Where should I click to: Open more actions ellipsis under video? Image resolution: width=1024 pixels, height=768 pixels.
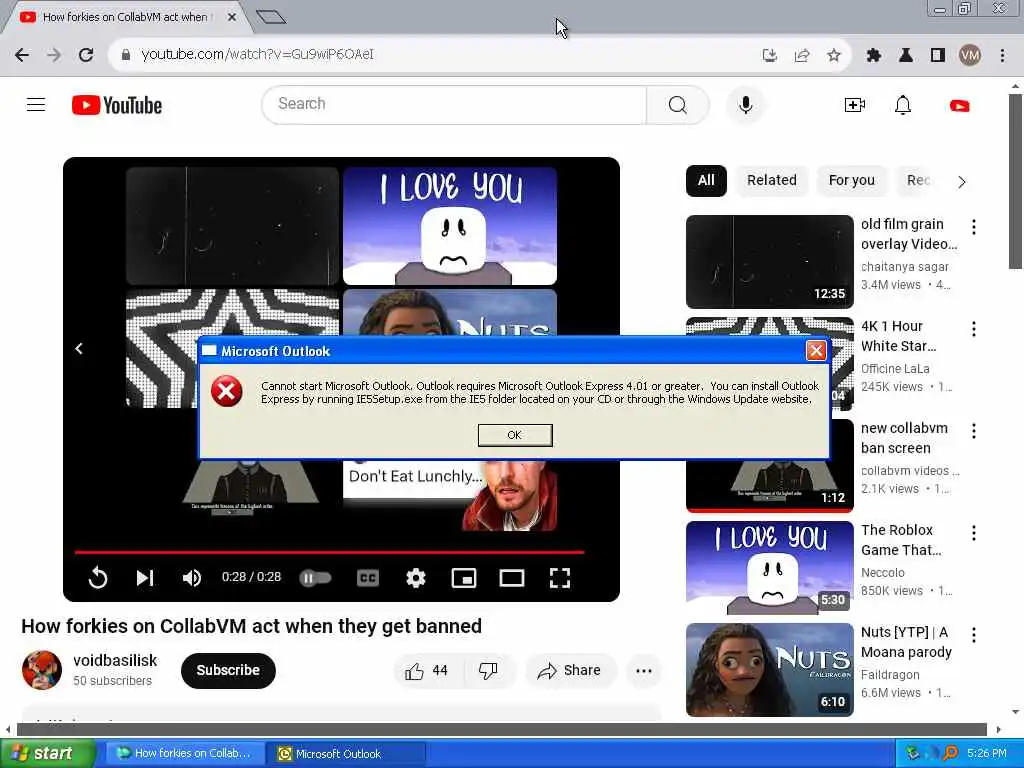[x=643, y=671]
